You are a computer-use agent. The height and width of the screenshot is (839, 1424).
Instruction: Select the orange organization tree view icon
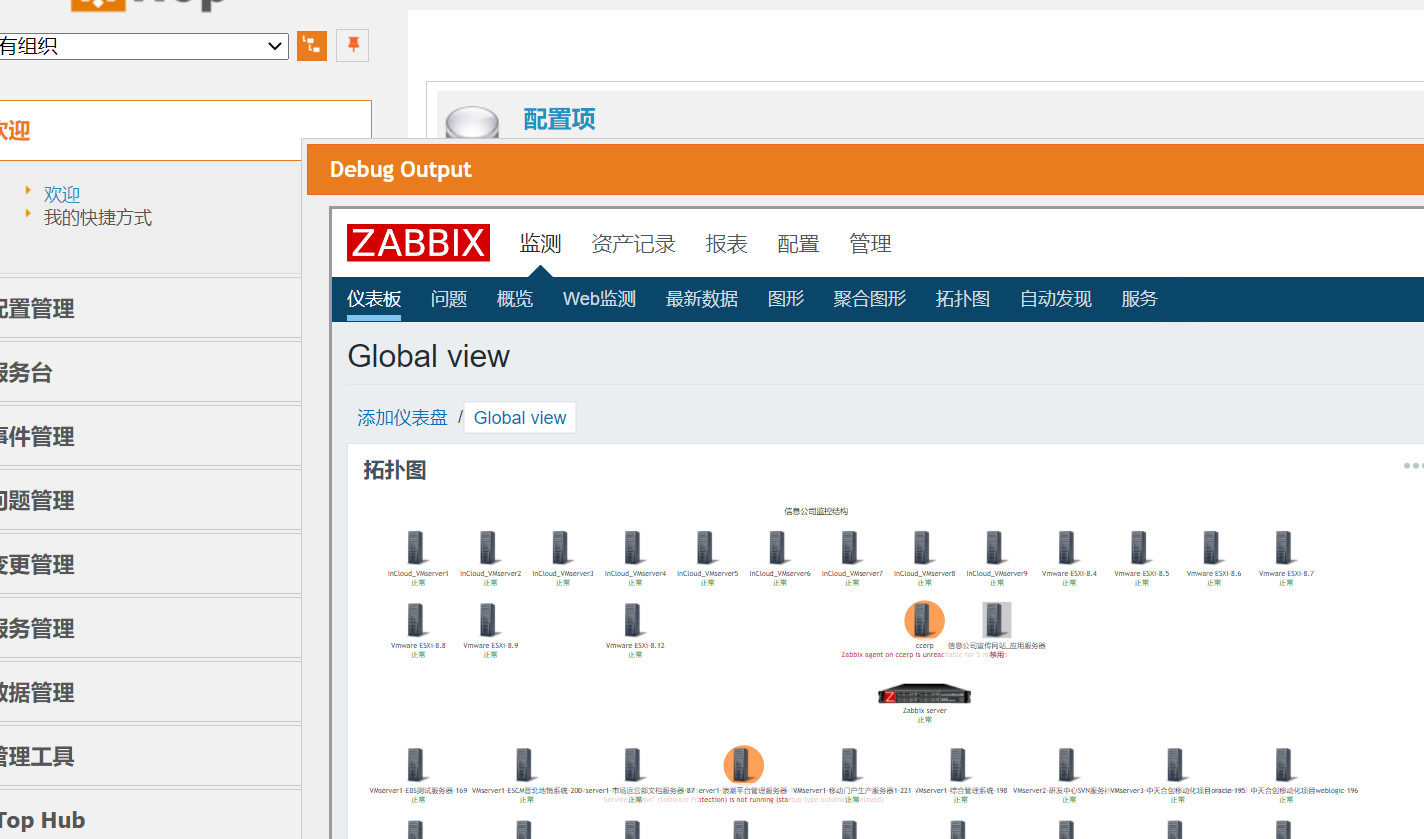[312, 45]
